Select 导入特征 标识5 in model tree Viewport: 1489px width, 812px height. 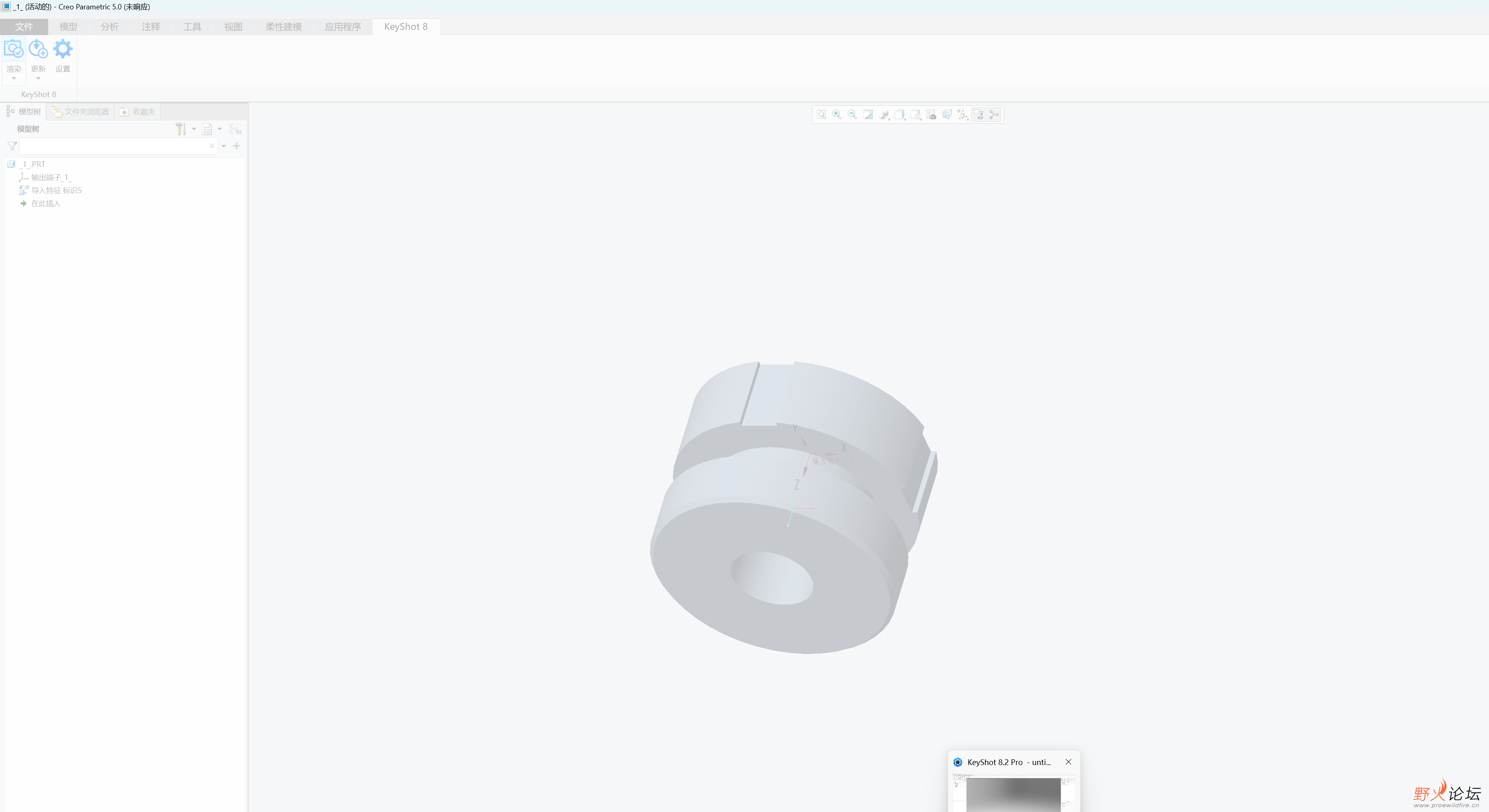click(56, 190)
